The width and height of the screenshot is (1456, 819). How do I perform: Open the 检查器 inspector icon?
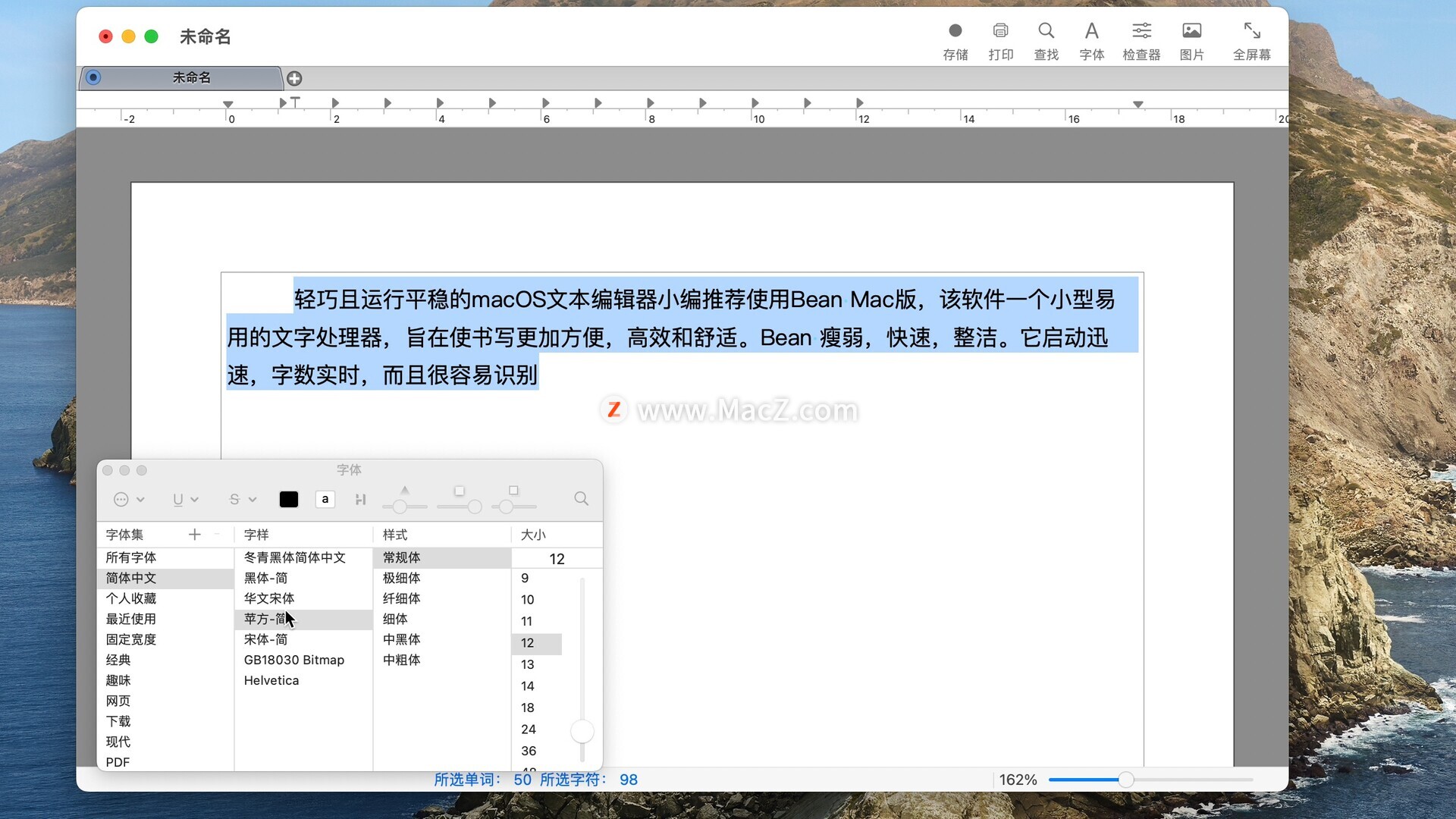click(1141, 31)
